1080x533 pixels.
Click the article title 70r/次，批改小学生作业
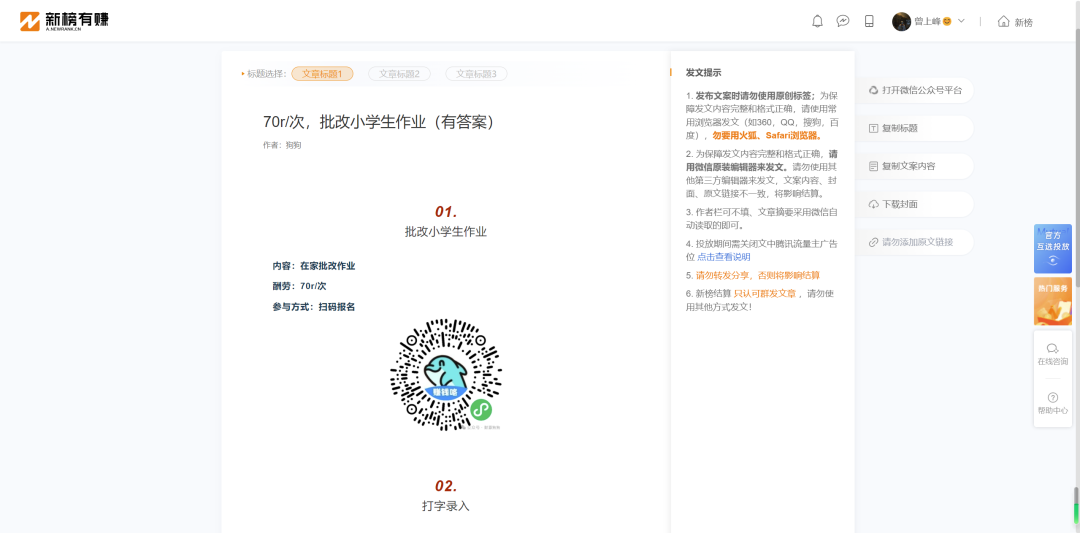pos(378,122)
